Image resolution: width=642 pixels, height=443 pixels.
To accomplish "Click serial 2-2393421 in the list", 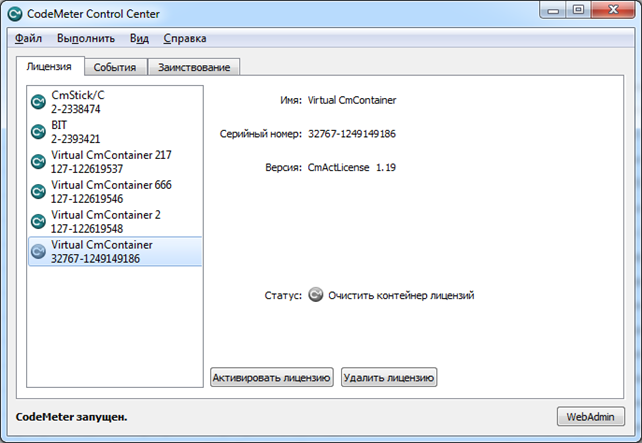I will 75,139.
